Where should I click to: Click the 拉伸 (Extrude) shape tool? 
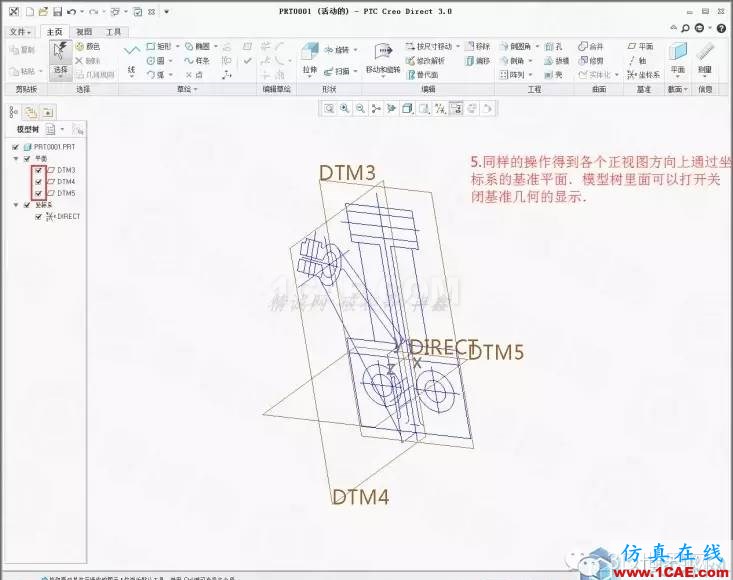coord(309,60)
